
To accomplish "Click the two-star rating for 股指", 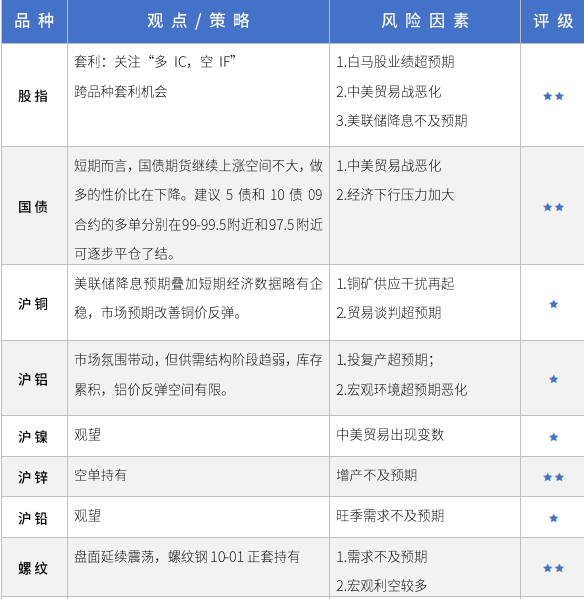I will click(553, 96).
